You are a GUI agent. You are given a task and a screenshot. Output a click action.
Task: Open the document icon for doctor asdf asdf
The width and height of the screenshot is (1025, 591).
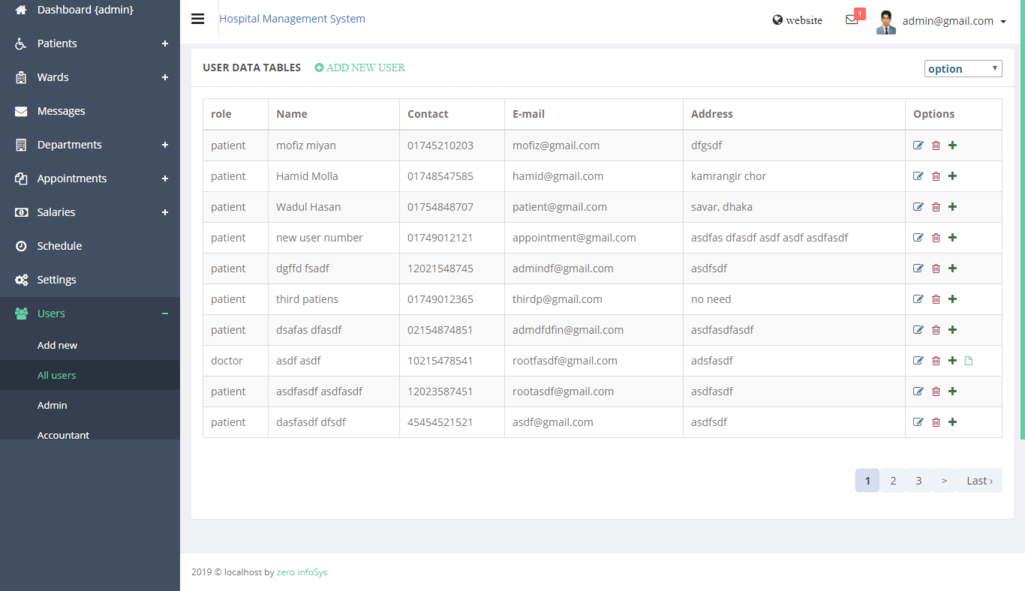point(968,361)
